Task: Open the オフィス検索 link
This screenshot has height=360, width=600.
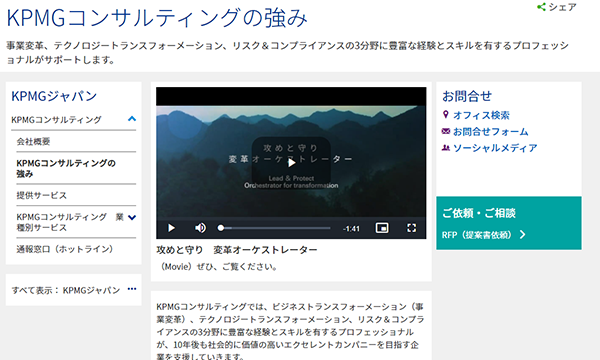Action: pos(481,115)
